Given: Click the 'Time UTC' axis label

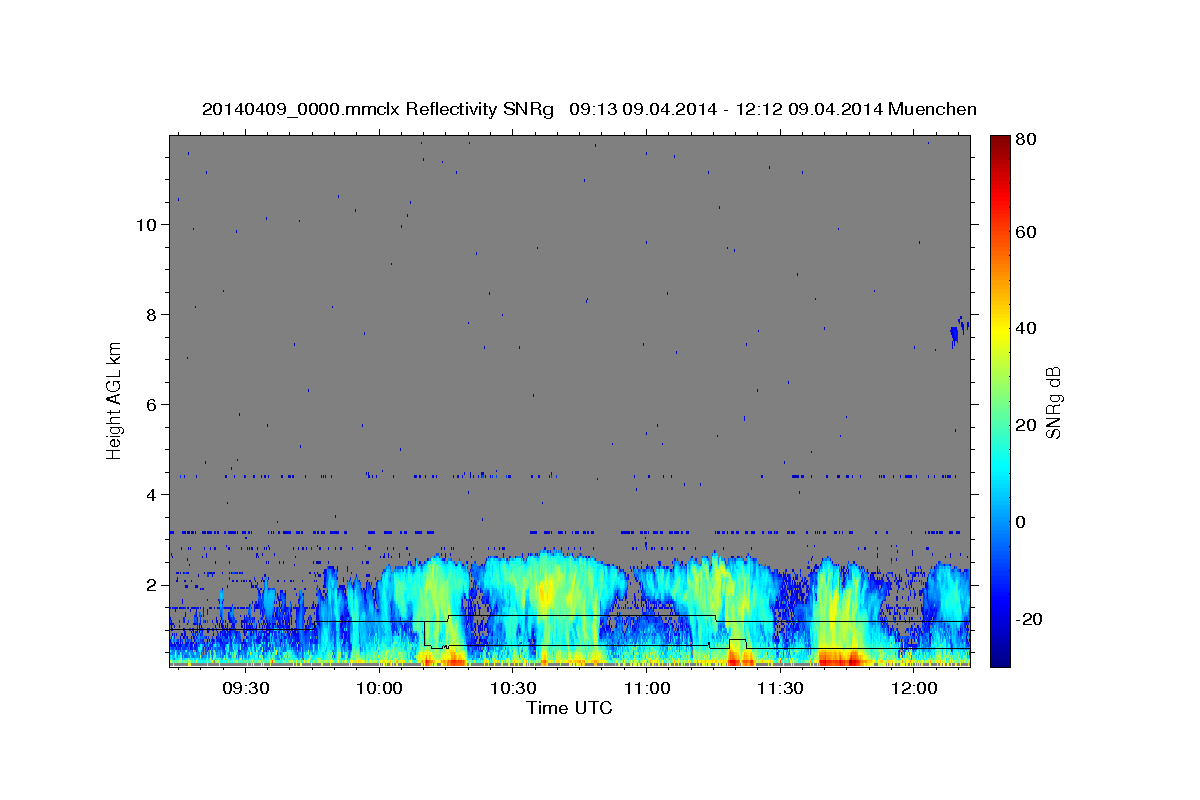Looking at the screenshot, I should [x=569, y=708].
